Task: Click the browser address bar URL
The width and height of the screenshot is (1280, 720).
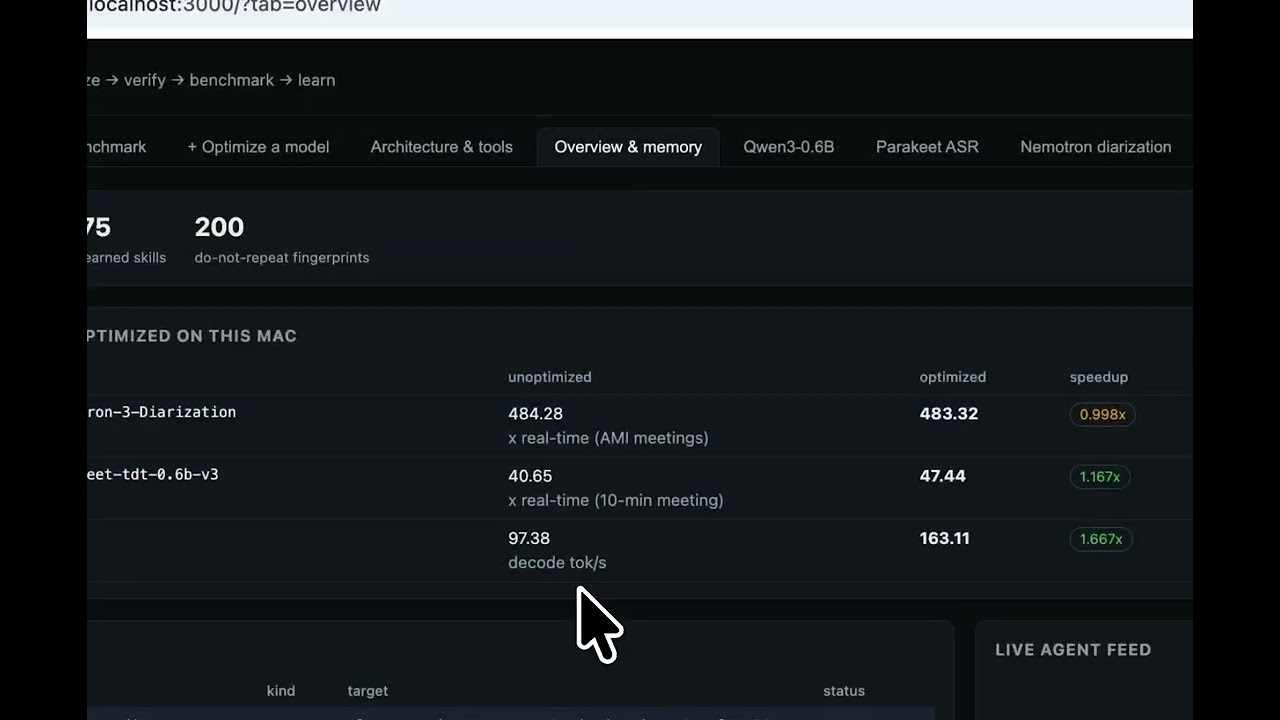Action: tap(234, 7)
